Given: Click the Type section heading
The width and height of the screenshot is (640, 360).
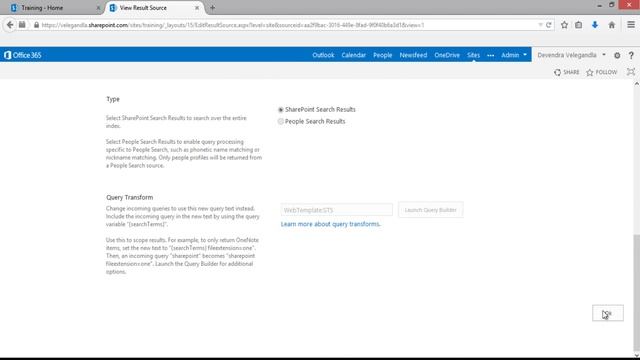Looking at the screenshot, I should 113,99.
